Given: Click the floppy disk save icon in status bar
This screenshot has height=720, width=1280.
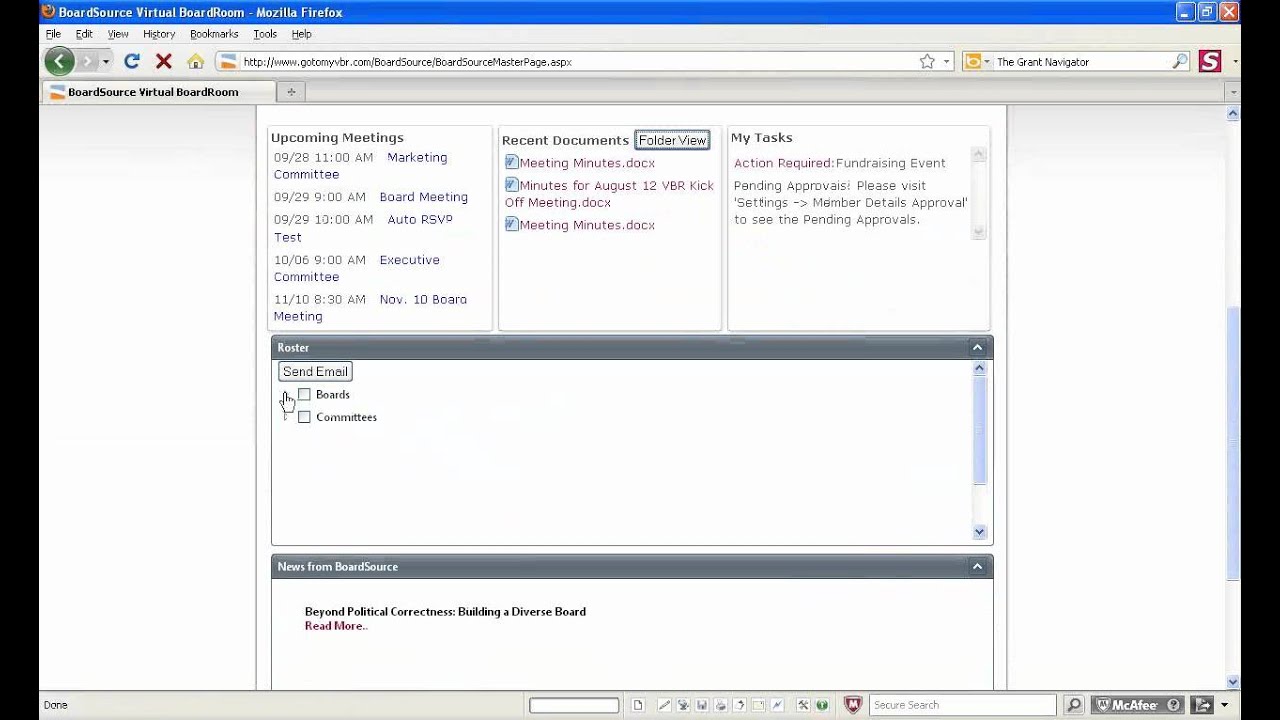Looking at the screenshot, I should [x=702, y=705].
